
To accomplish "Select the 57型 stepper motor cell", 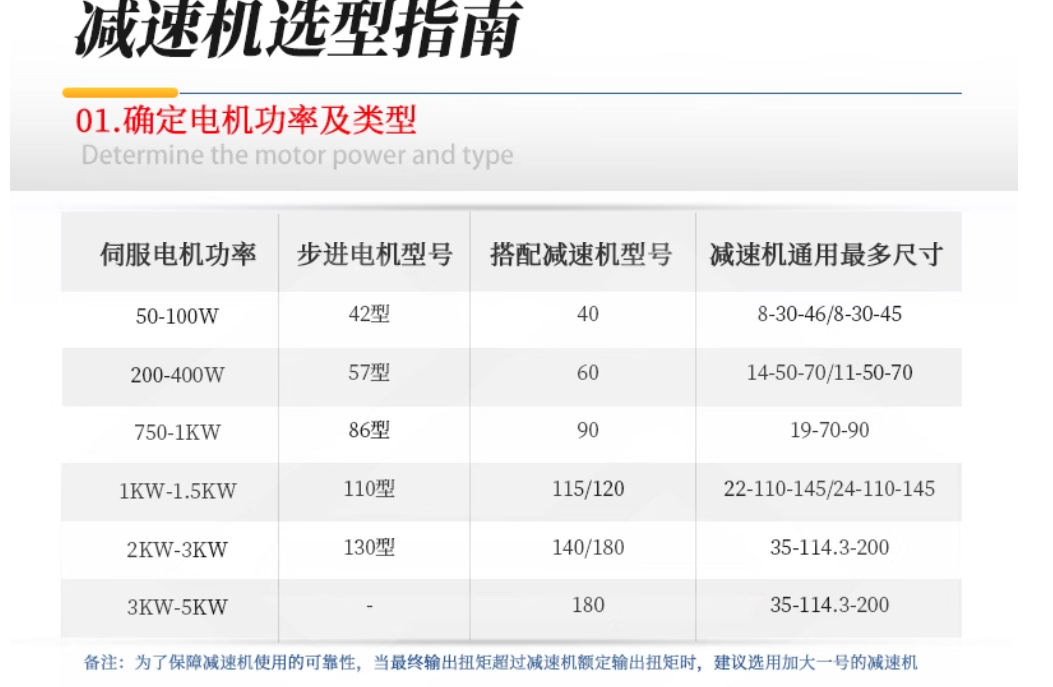I will click(369, 373).
